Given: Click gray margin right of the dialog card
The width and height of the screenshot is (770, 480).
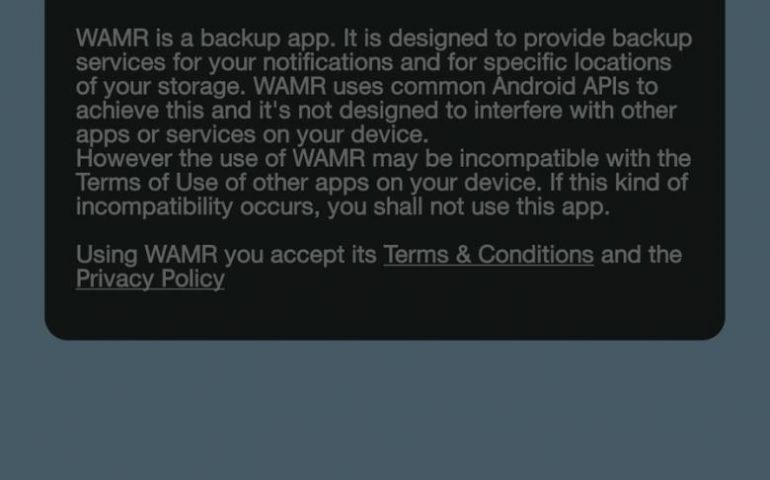Looking at the screenshot, I should pos(747,167).
